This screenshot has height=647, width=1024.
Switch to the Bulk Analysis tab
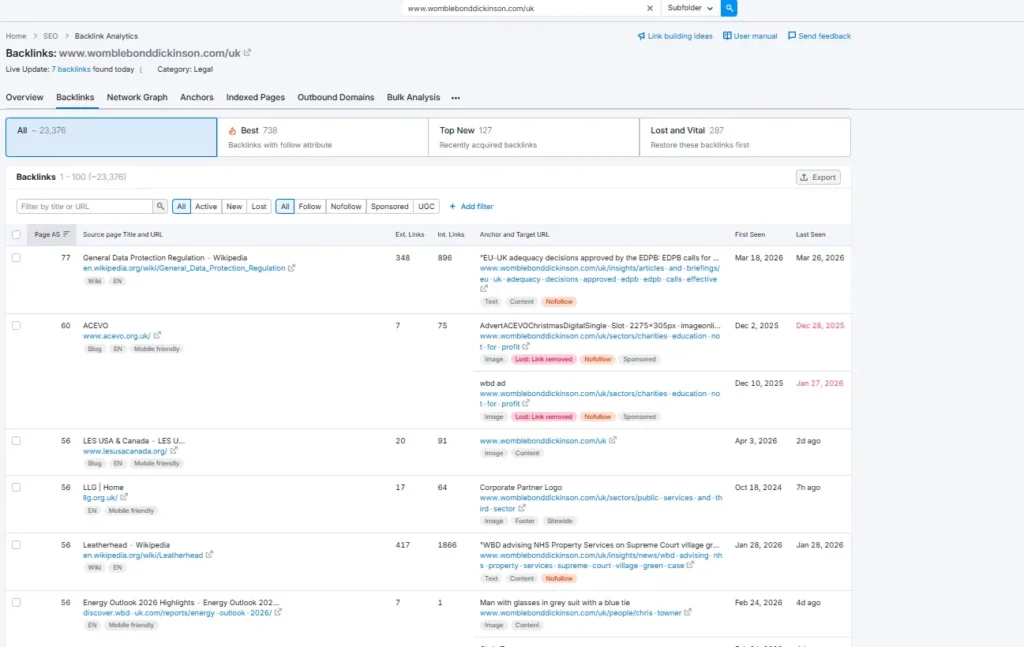413,97
